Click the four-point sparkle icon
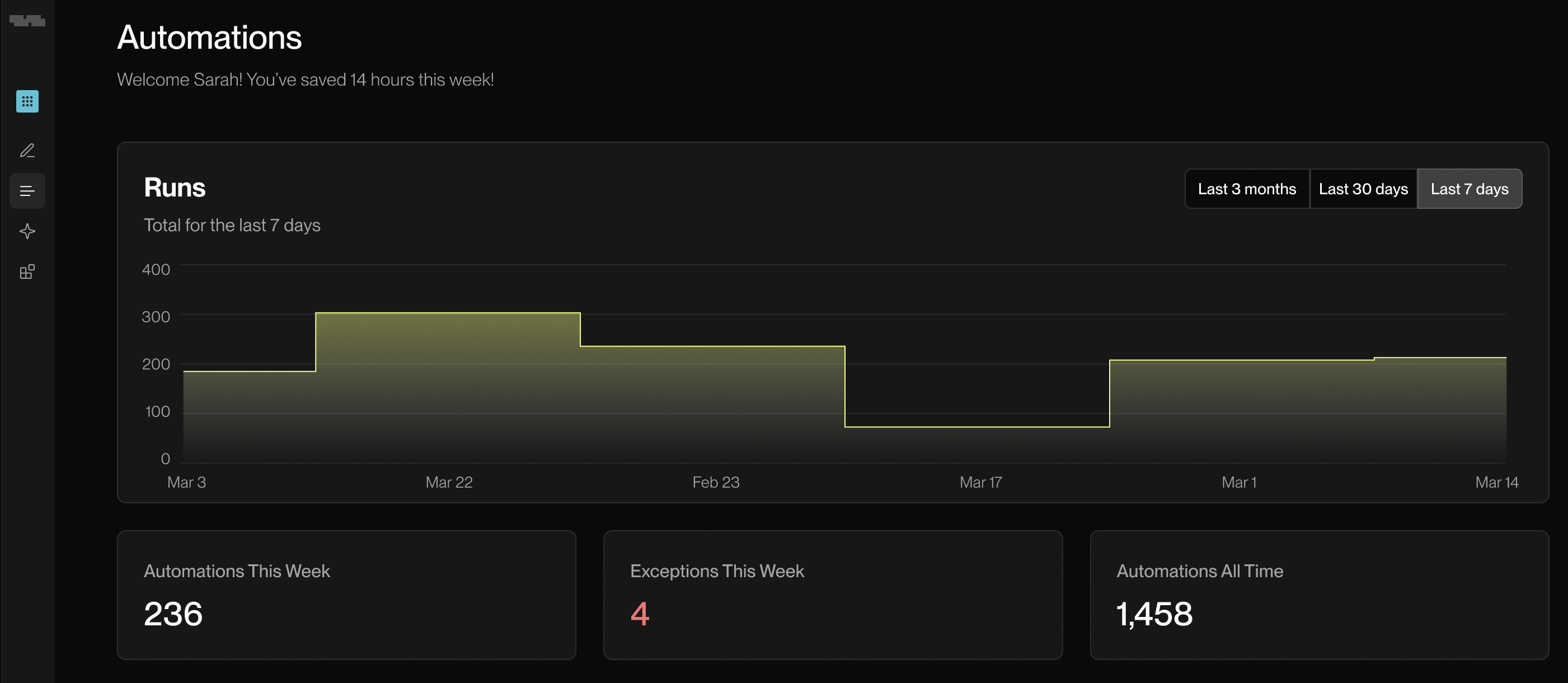This screenshot has height=683, width=1568. (x=27, y=231)
